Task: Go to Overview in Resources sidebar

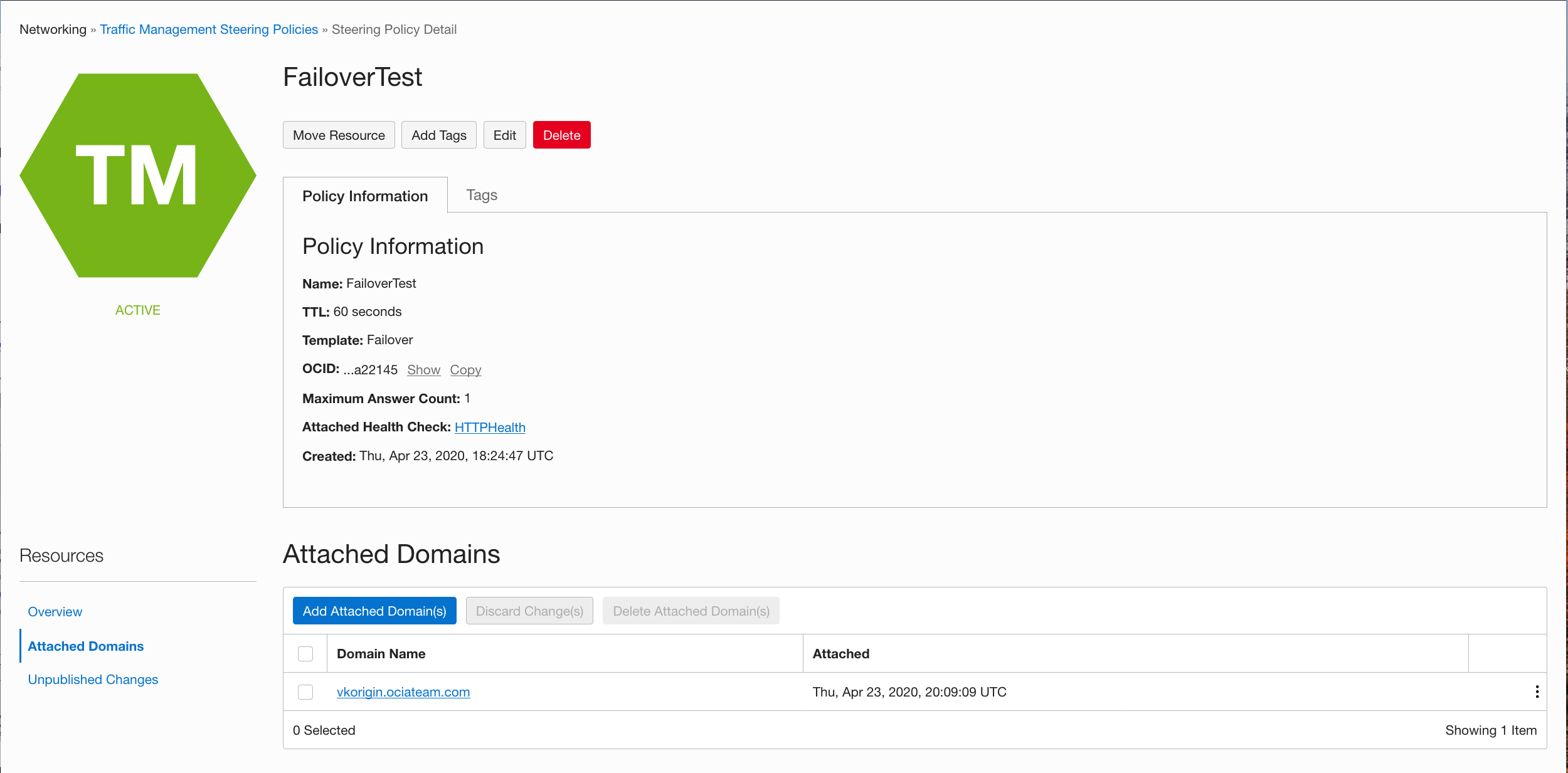Action: pyautogui.click(x=55, y=612)
